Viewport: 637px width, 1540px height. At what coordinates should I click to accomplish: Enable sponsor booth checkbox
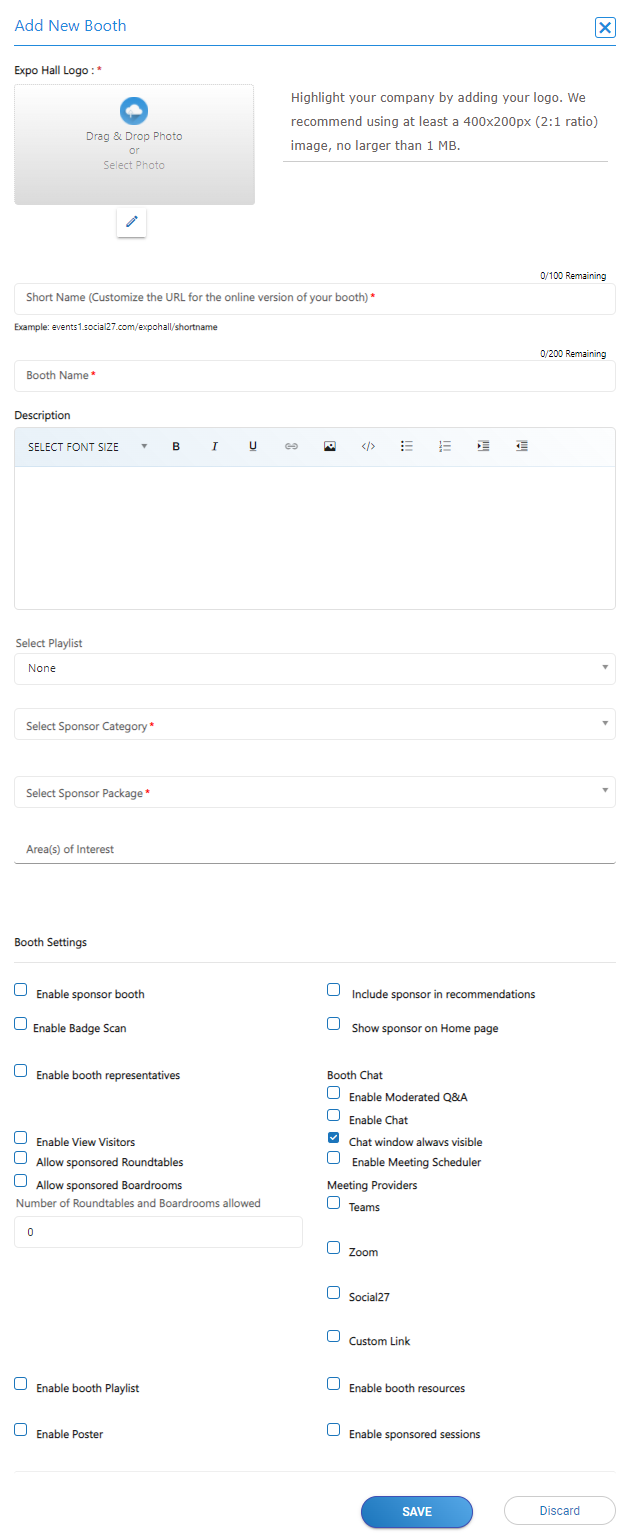coord(21,990)
